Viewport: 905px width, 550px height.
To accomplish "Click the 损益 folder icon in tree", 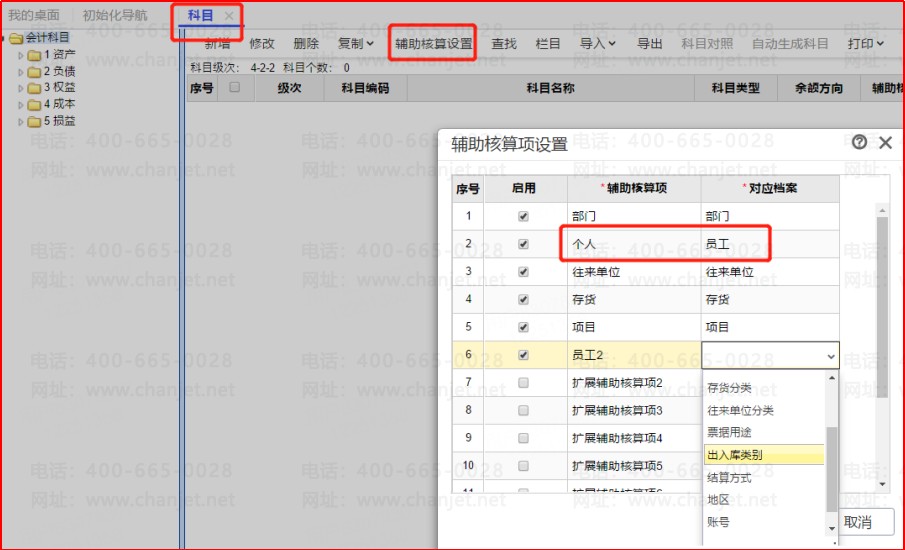I will click(x=34, y=121).
